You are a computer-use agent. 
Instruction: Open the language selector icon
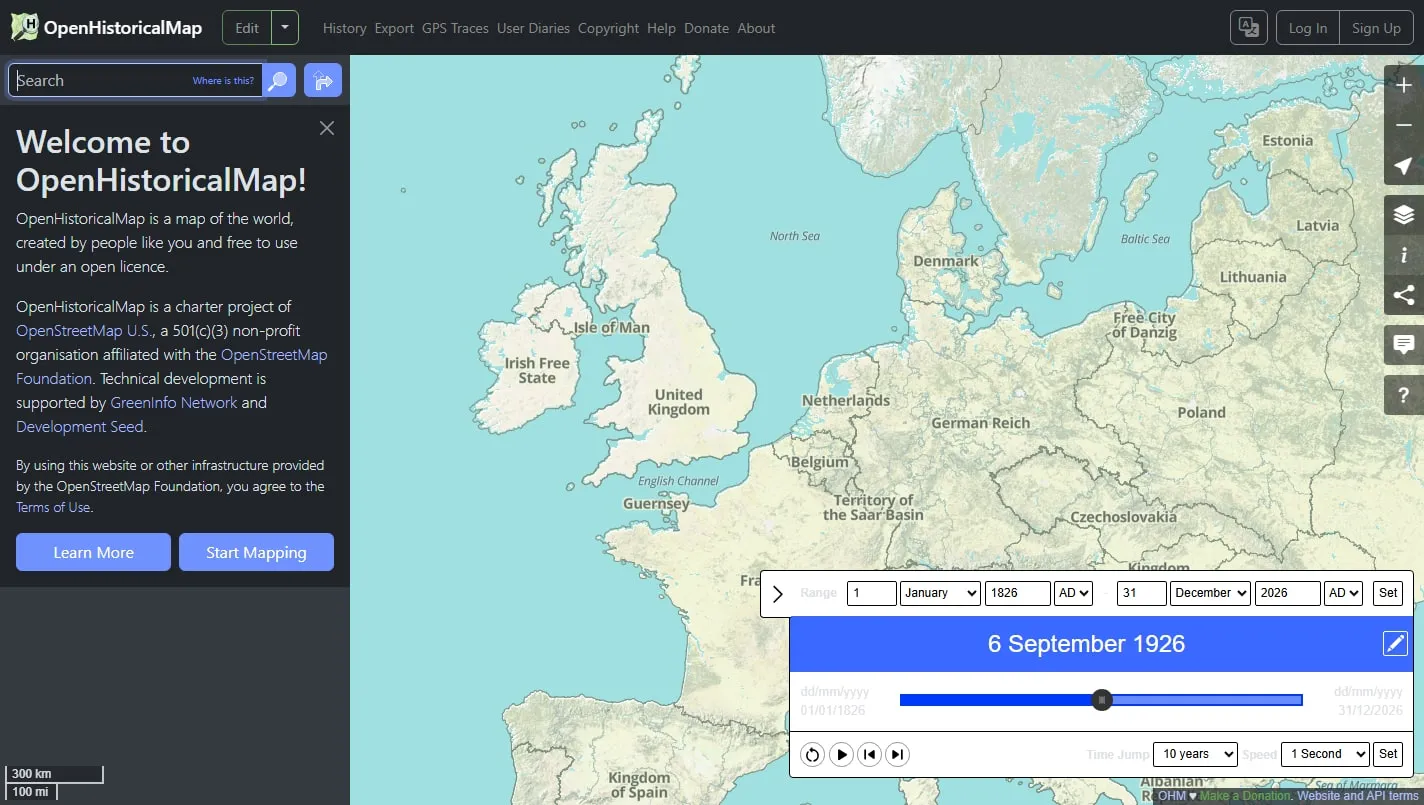1249,28
